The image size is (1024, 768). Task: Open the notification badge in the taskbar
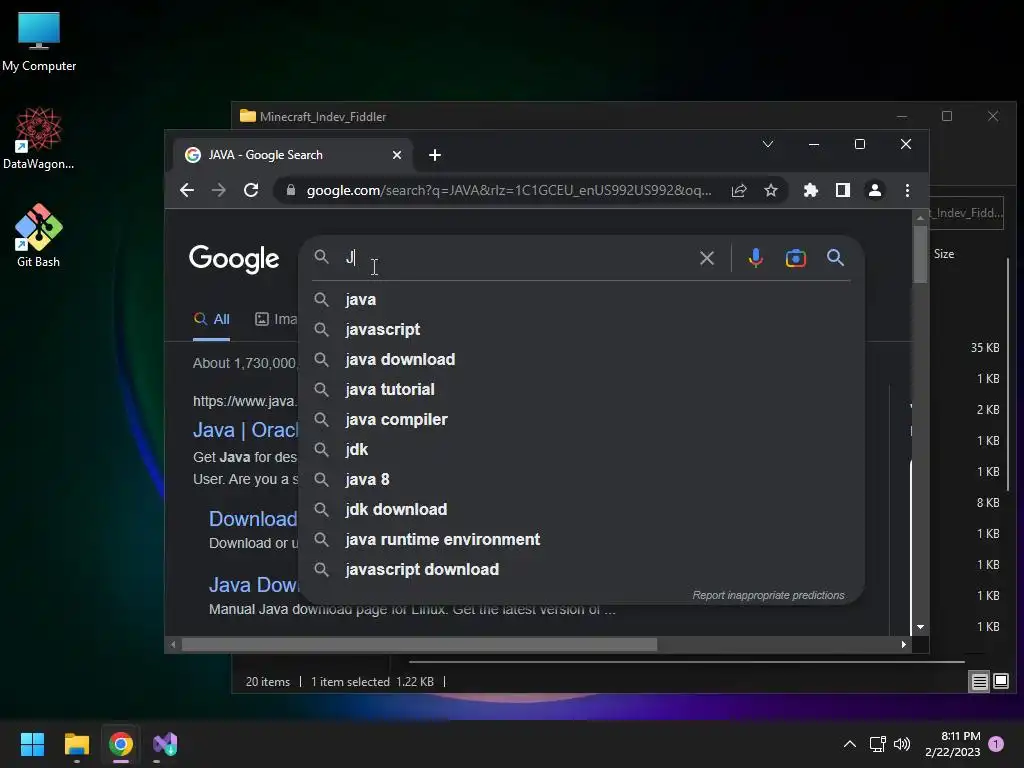tap(996, 744)
